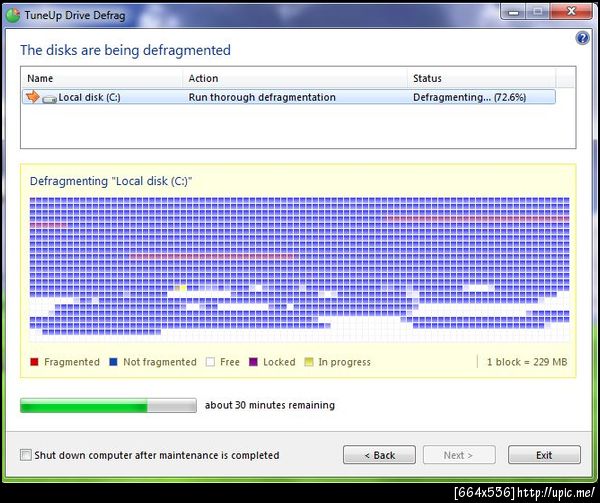Click the 'Defragmenting... (72.6%)' status text
Screen dimensions: 600x503
(x=470, y=97)
